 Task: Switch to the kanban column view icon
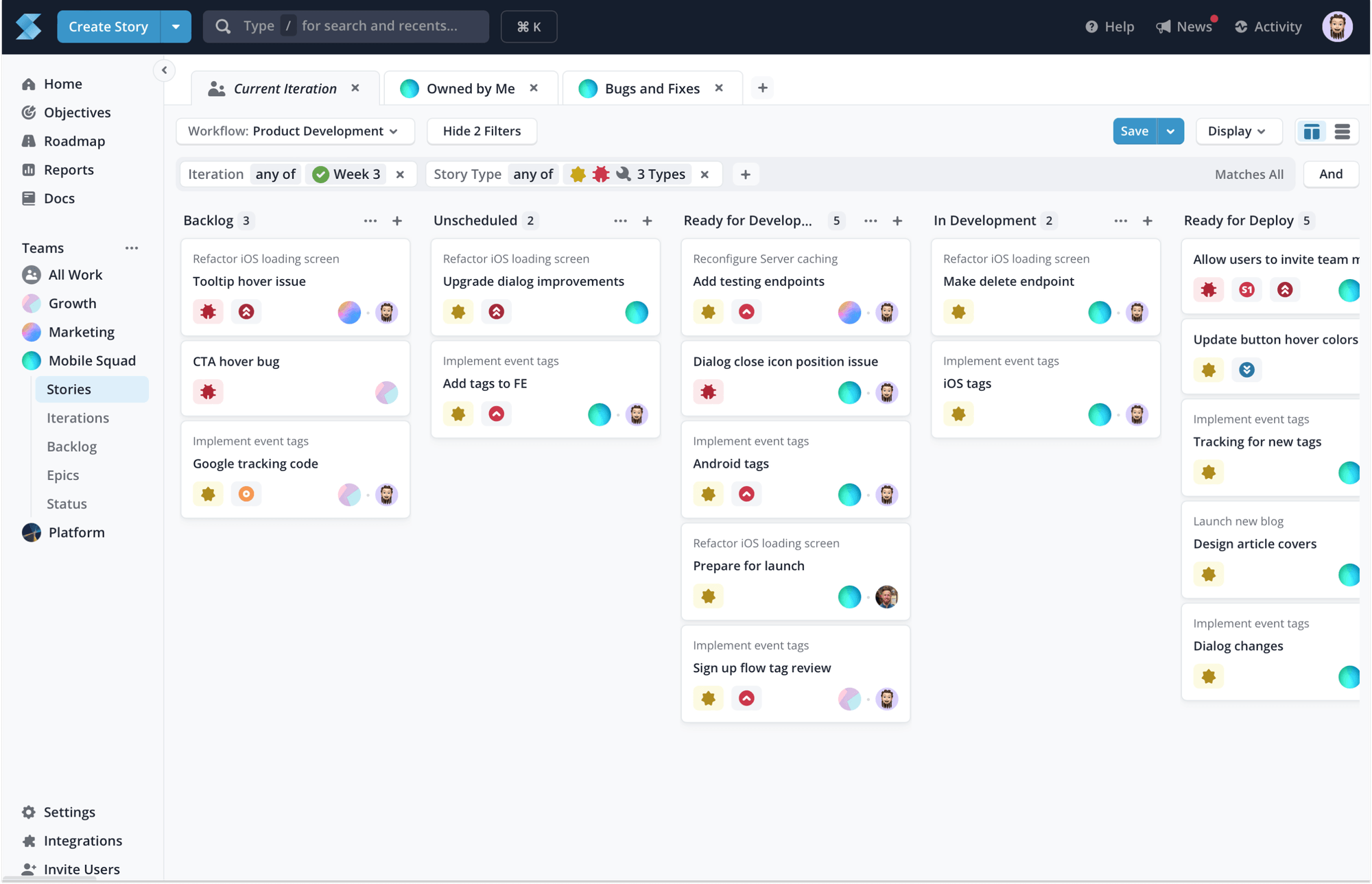click(x=1311, y=131)
